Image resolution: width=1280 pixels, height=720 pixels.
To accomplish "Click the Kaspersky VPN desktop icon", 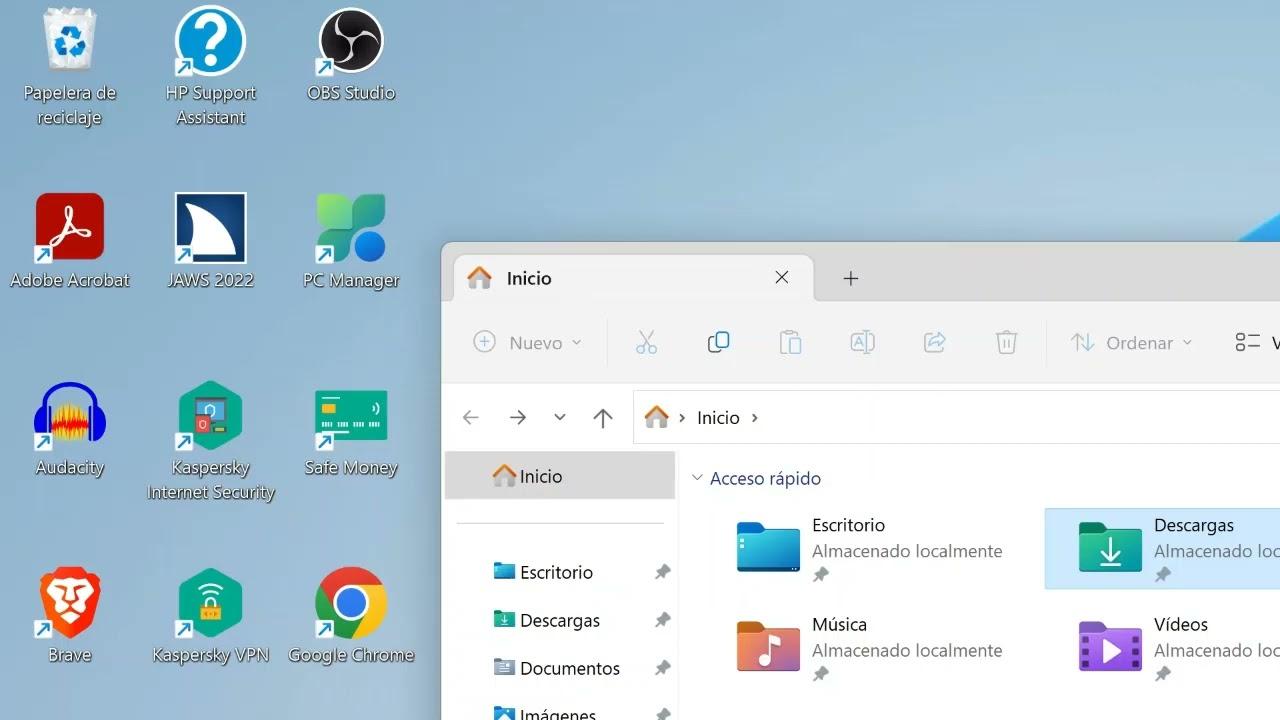I will click(x=210, y=616).
